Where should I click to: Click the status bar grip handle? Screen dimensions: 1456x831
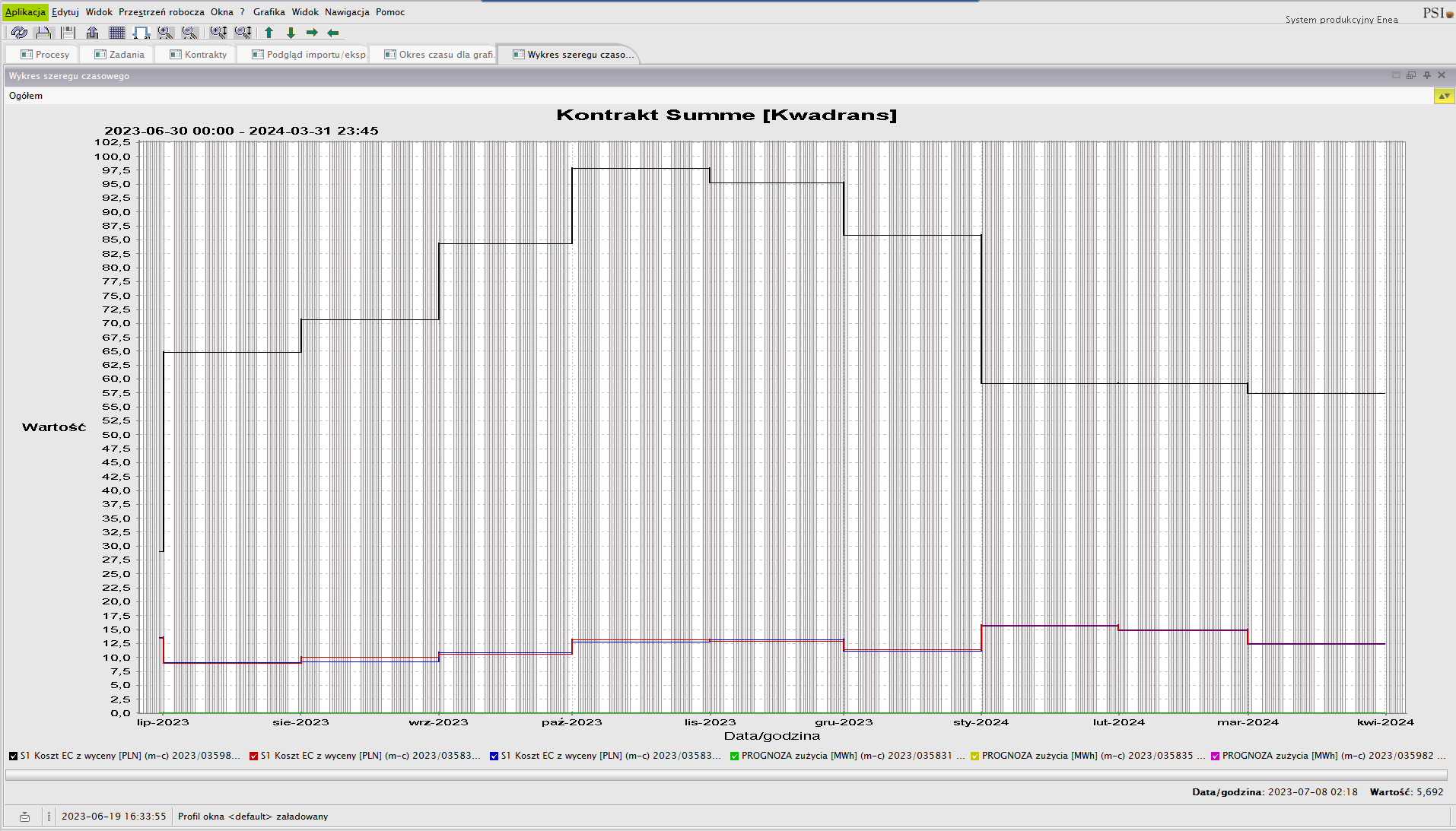[49, 817]
